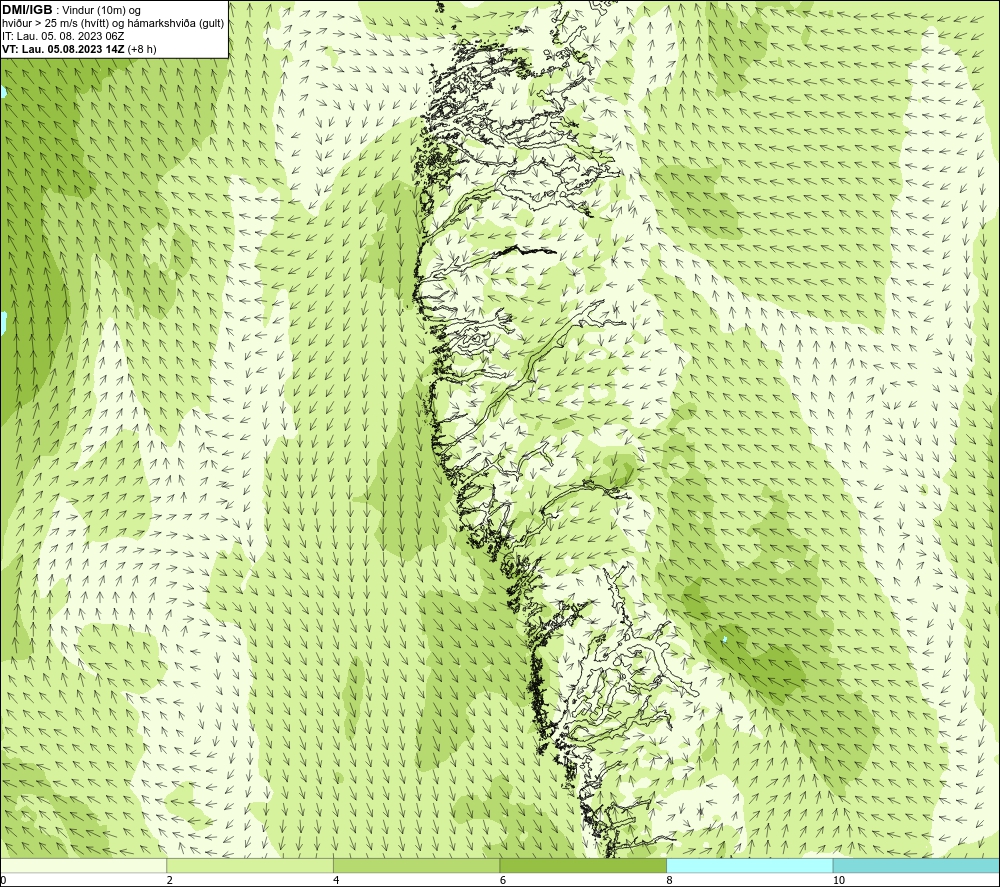
Task: Click the legend scale label '2'
Action: click(x=170, y=881)
